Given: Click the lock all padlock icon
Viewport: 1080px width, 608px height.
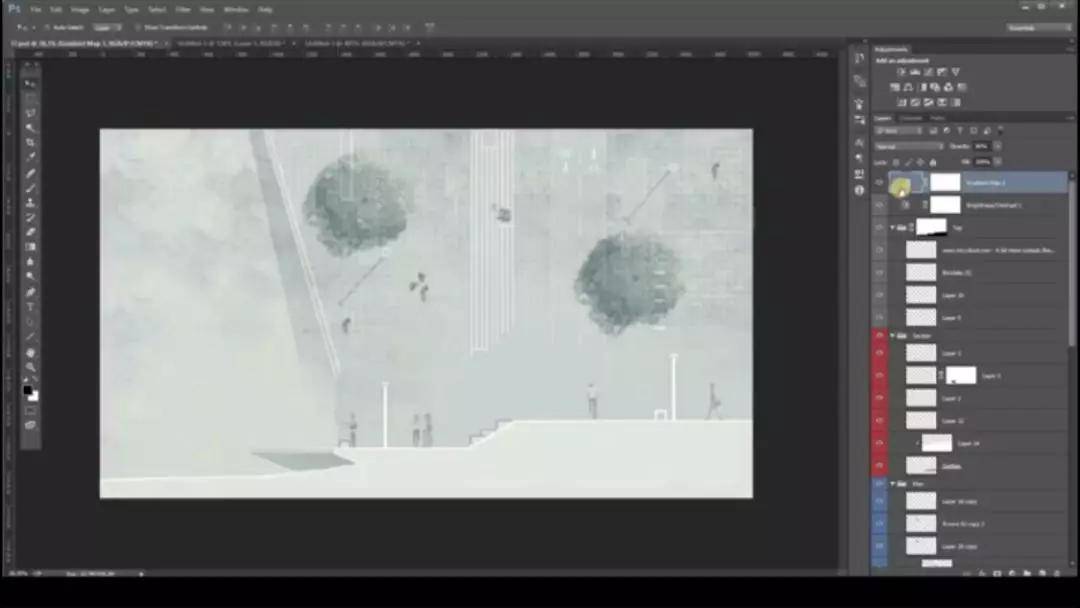Looking at the screenshot, I should (x=933, y=163).
